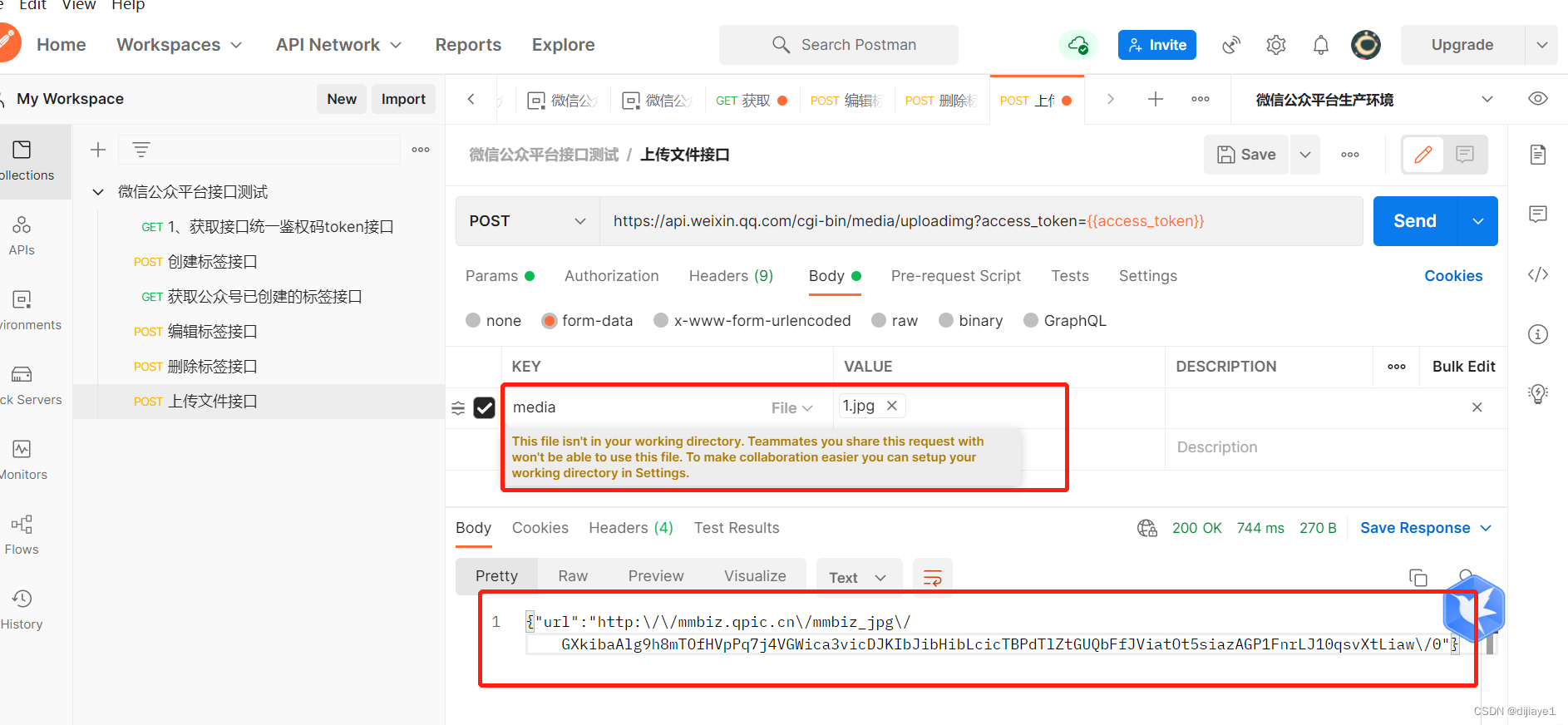Click the Import button
Viewport: 1568px width, 725px height.
pyautogui.click(x=403, y=99)
